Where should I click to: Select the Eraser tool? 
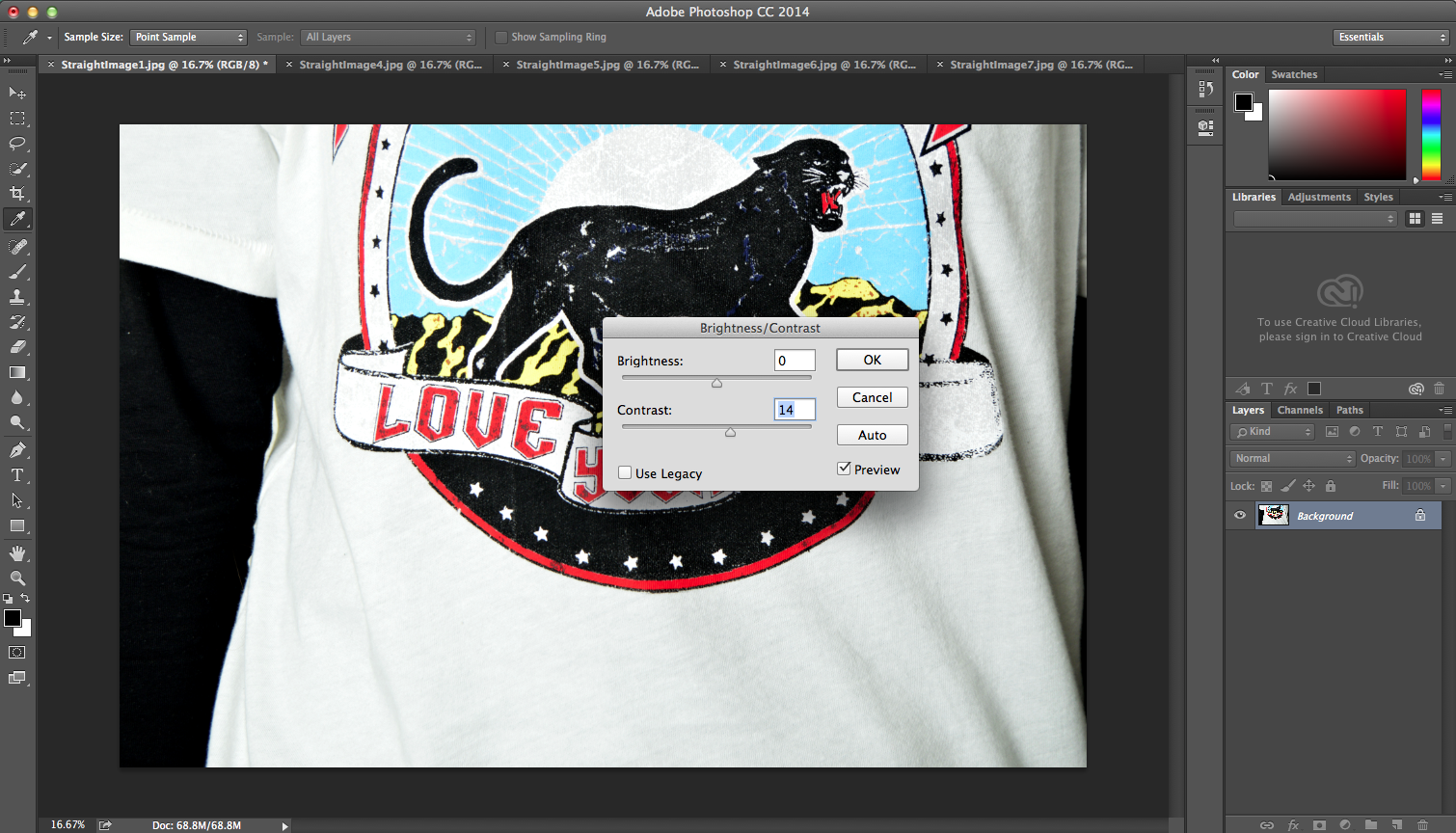tap(17, 347)
